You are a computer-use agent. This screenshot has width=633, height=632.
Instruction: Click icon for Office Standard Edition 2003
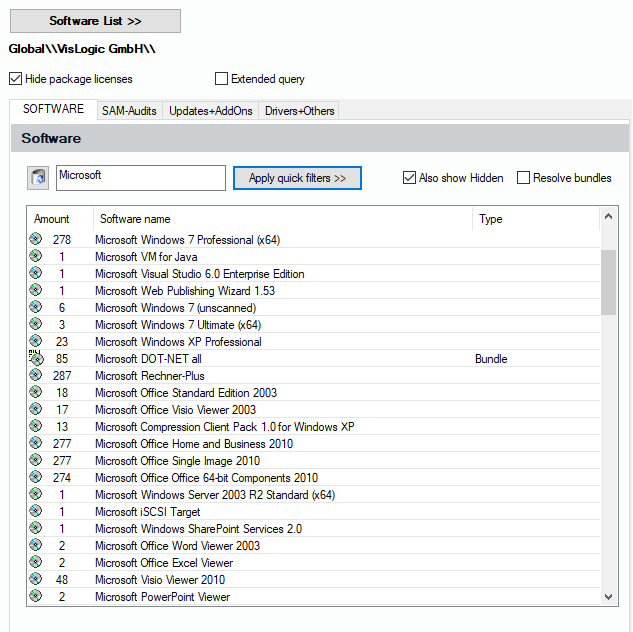coord(36,392)
